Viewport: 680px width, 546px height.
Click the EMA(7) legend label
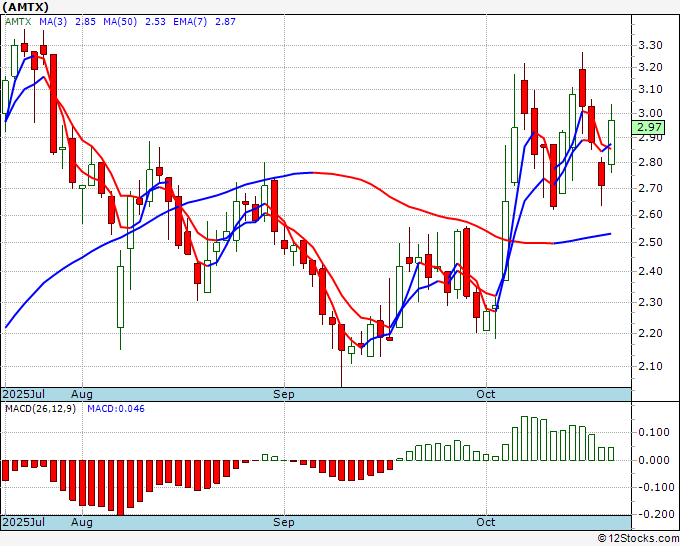point(190,22)
